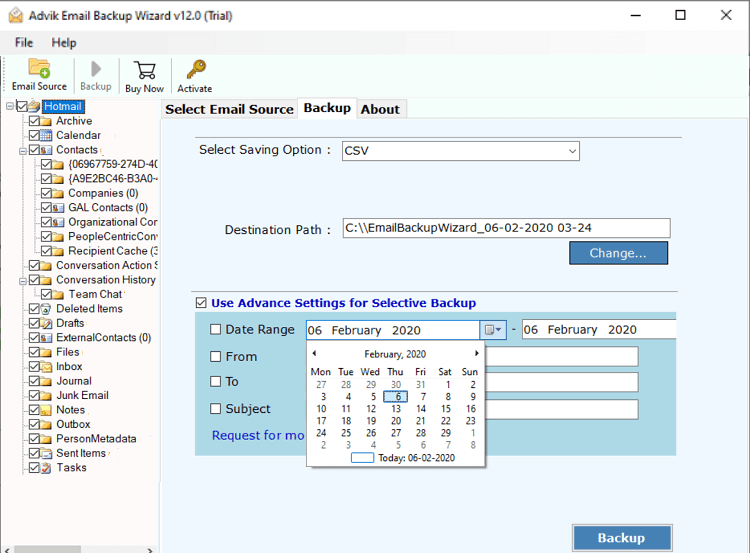
Task: Select the Companies (0) tree item
Action: click(103, 193)
